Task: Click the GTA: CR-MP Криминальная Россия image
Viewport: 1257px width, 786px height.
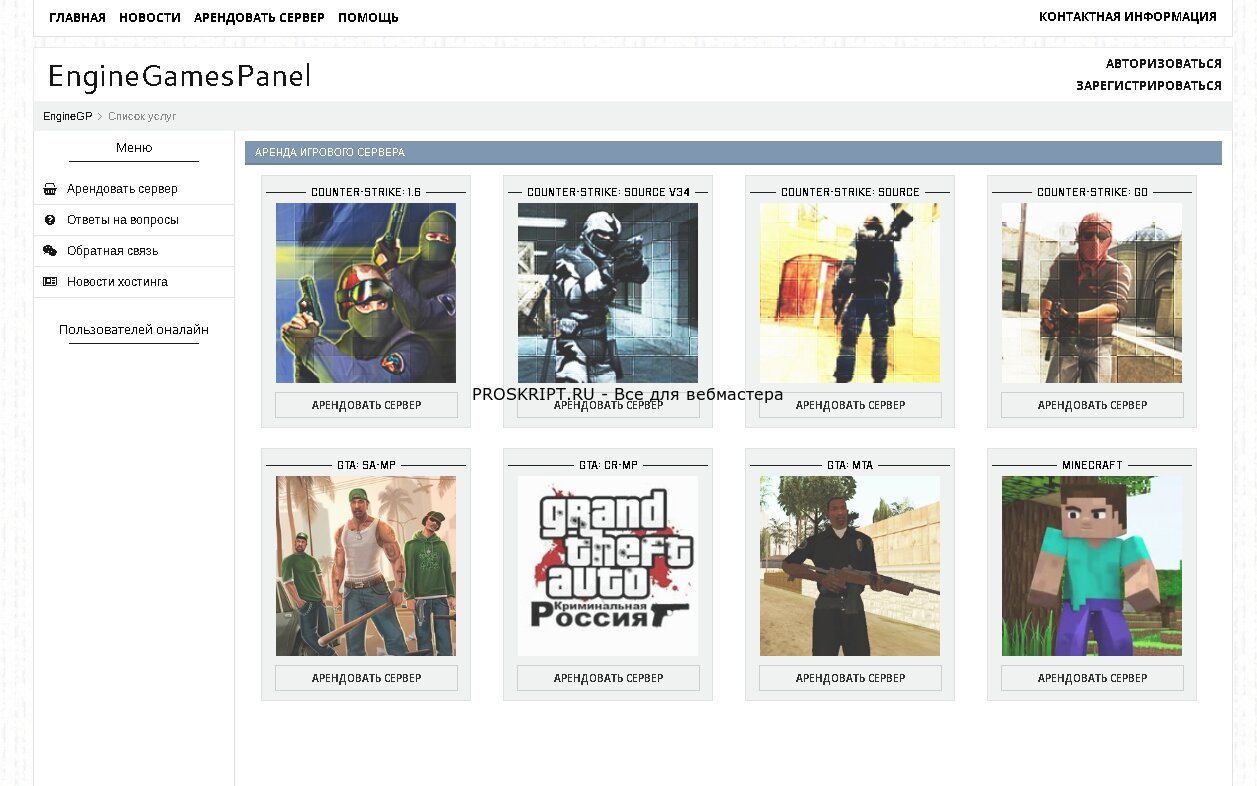Action: 608,566
